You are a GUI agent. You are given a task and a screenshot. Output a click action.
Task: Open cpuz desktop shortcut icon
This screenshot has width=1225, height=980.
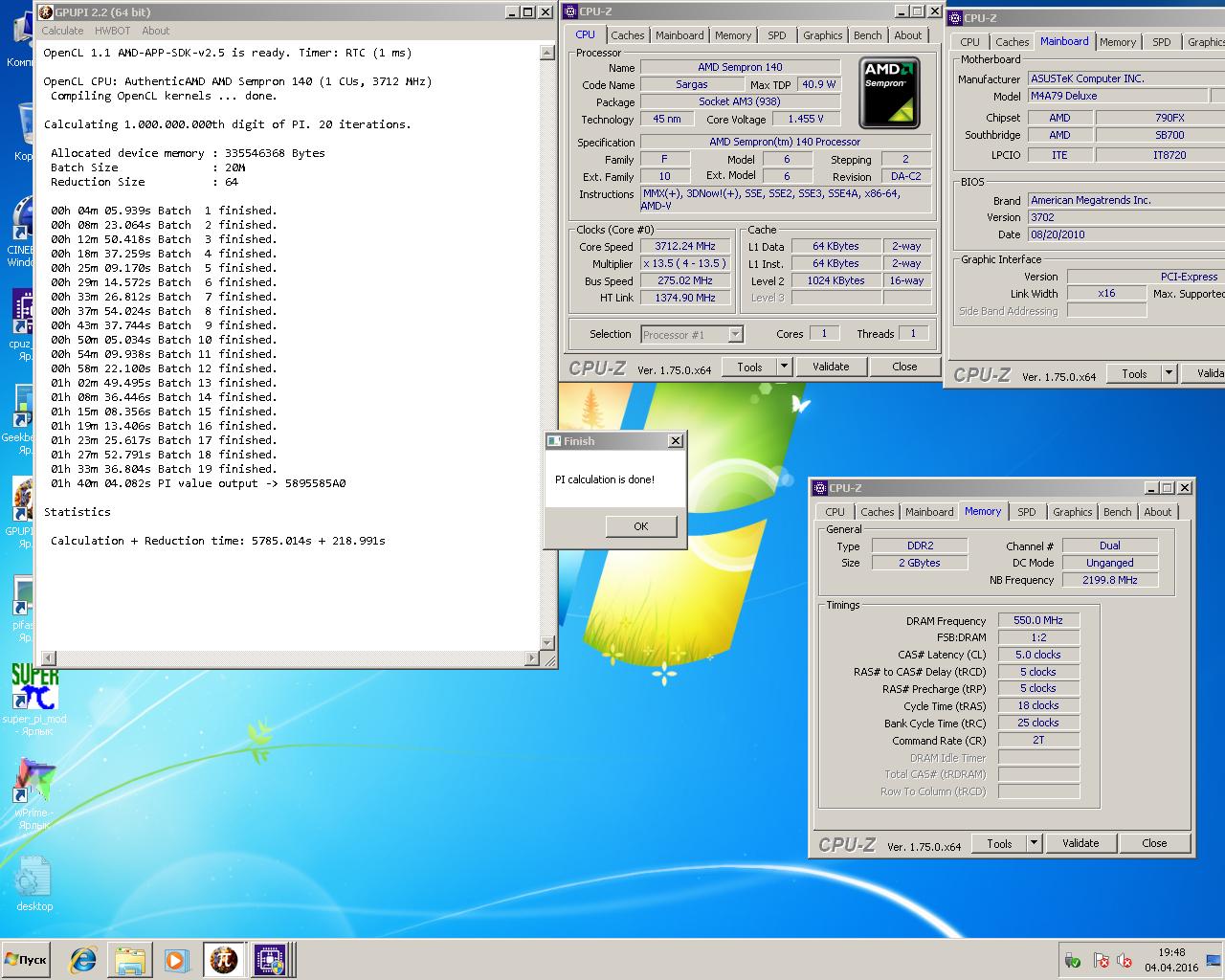pyautogui.click(x=21, y=321)
